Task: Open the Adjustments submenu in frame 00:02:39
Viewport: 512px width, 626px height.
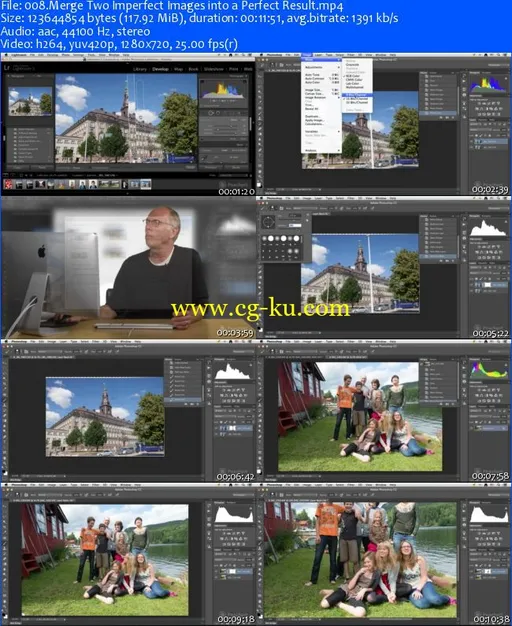Action: 321,67
